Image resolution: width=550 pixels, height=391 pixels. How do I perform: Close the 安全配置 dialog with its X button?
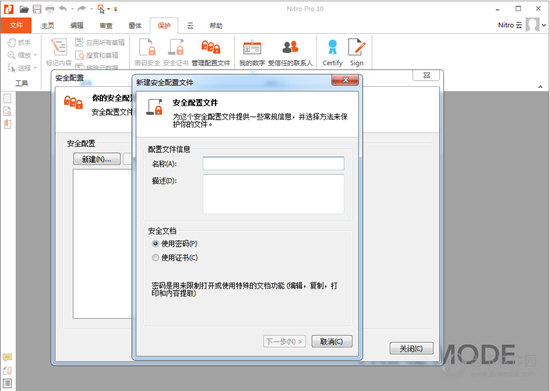tap(426, 75)
